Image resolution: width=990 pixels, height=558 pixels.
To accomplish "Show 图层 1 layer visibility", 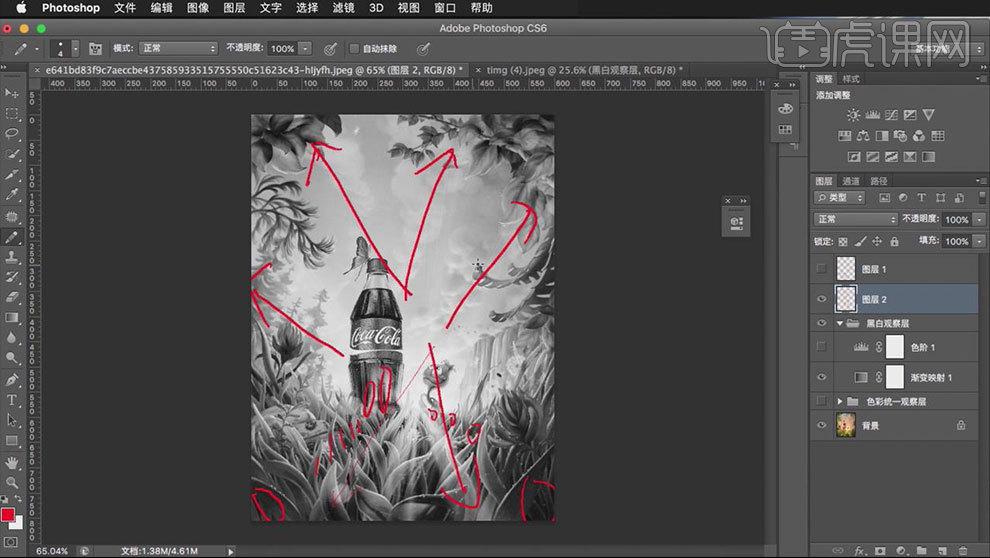I will point(821,269).
